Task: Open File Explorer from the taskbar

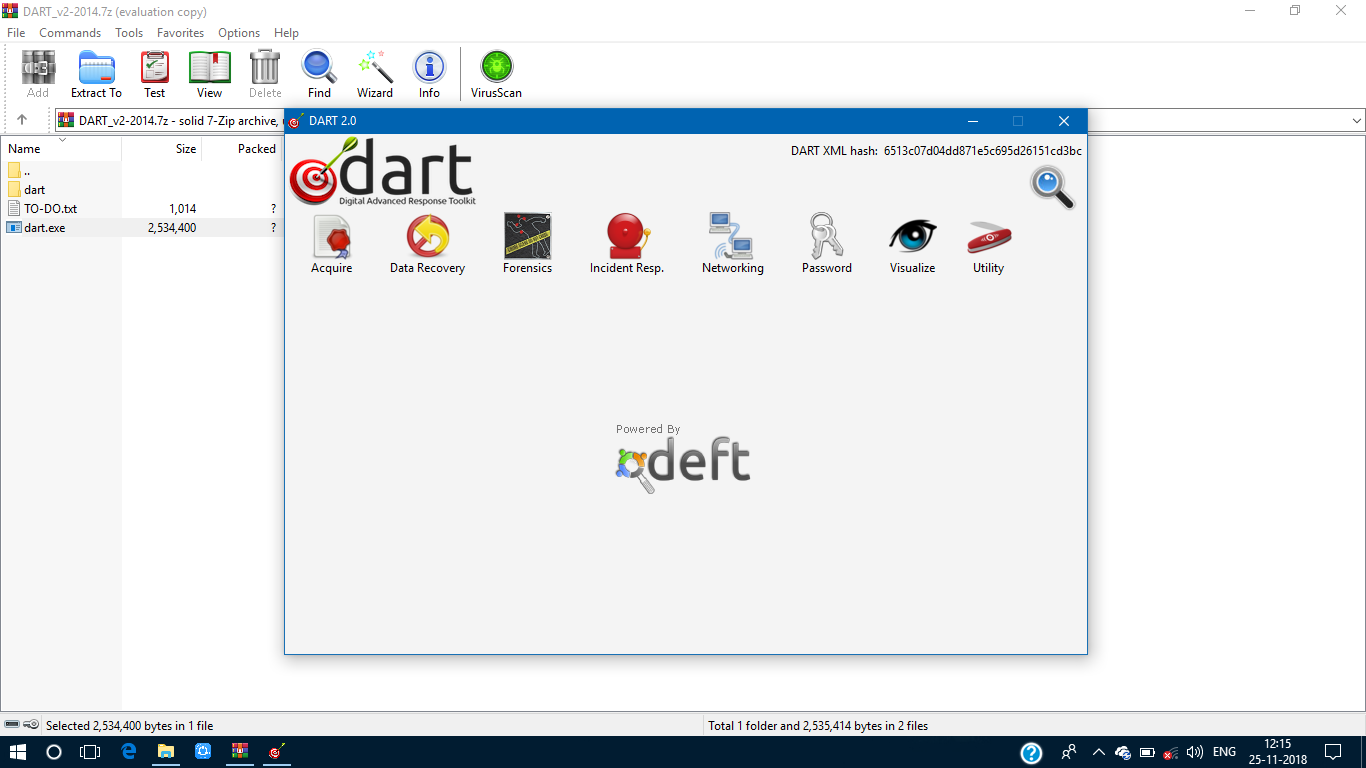Action: [165, 752]
